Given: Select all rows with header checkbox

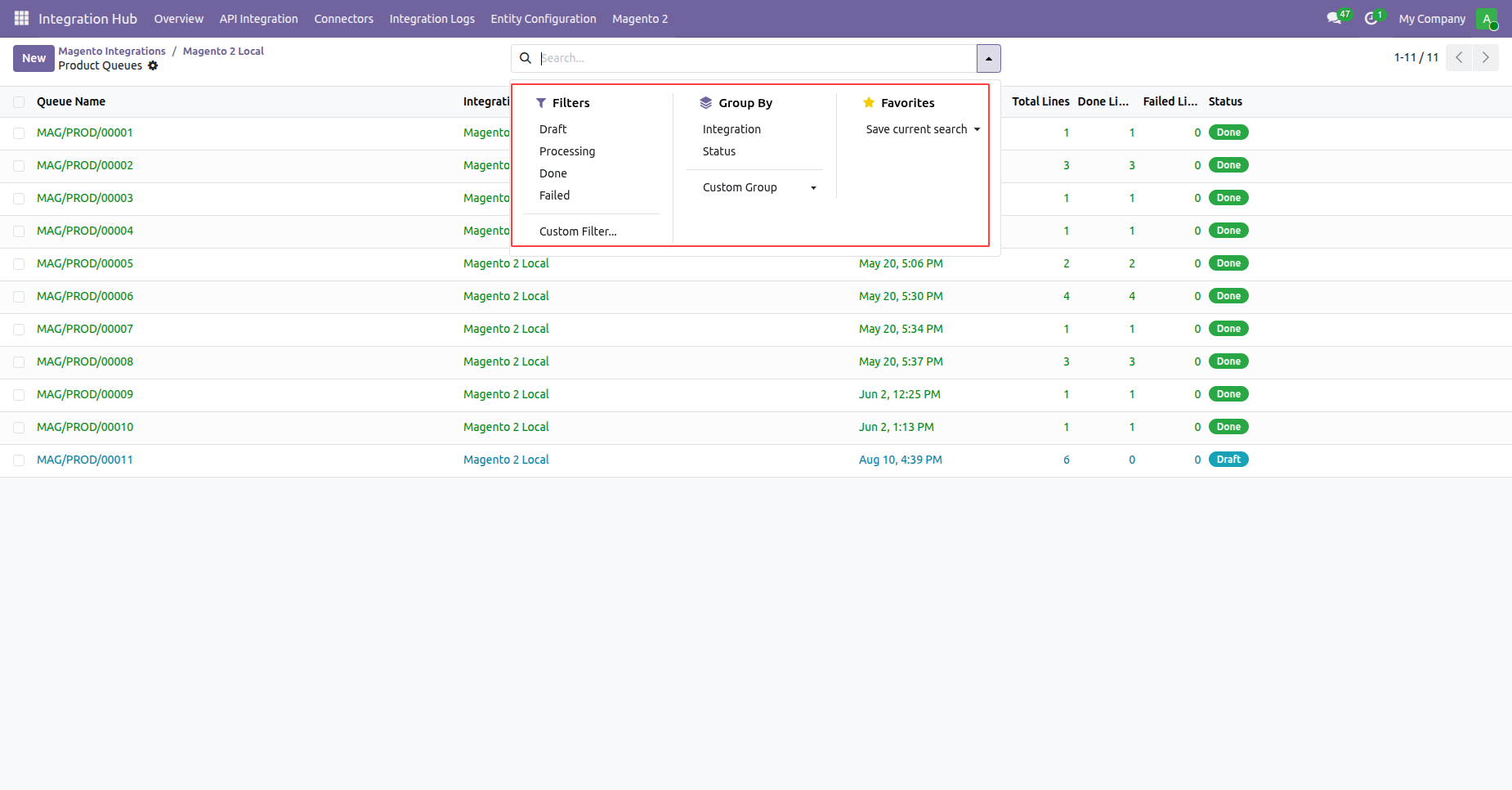Looking at the screenshot, I should pyautogui.click(x=19, y=102).
